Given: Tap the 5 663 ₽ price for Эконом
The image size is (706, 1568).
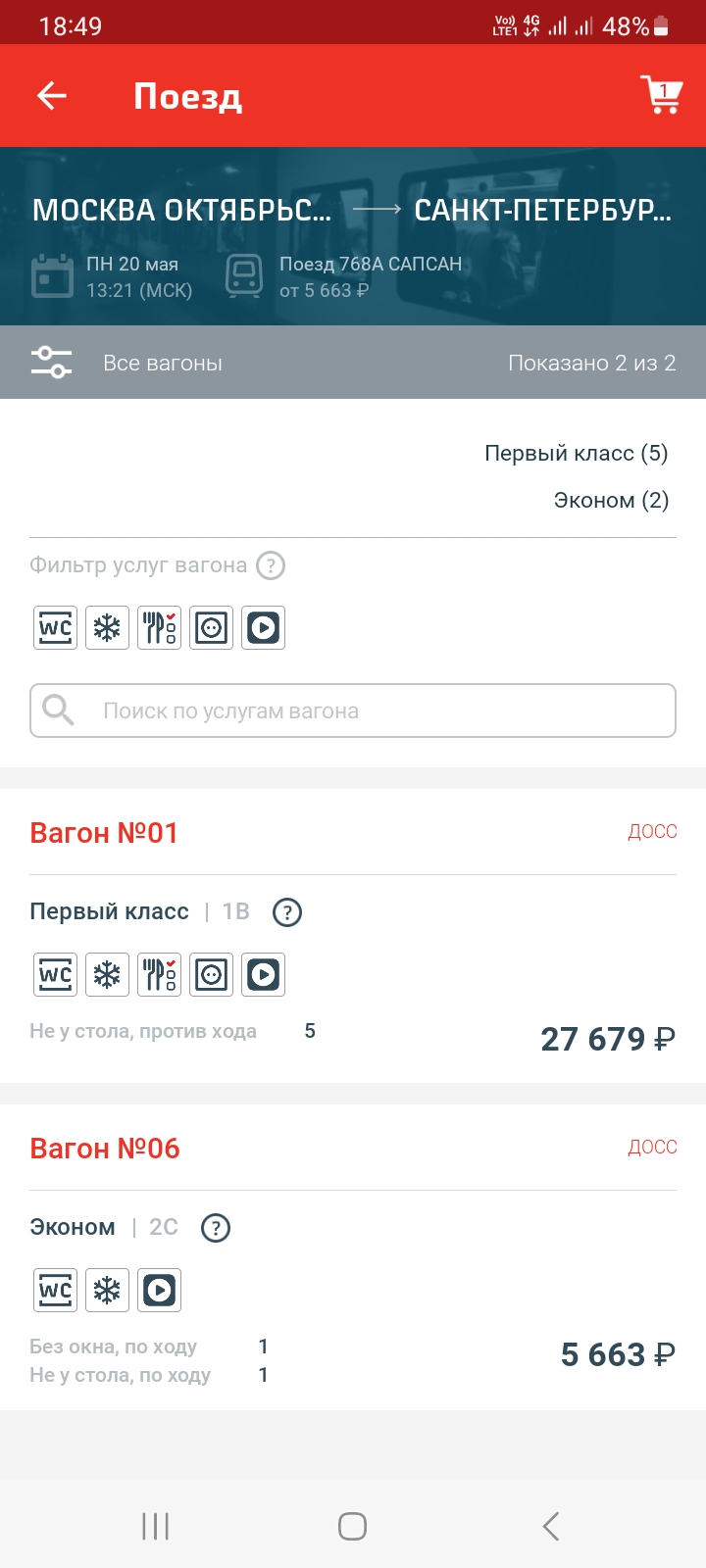Looking at the screenshot, I should pyautogui.click(x=617, y=1354).
